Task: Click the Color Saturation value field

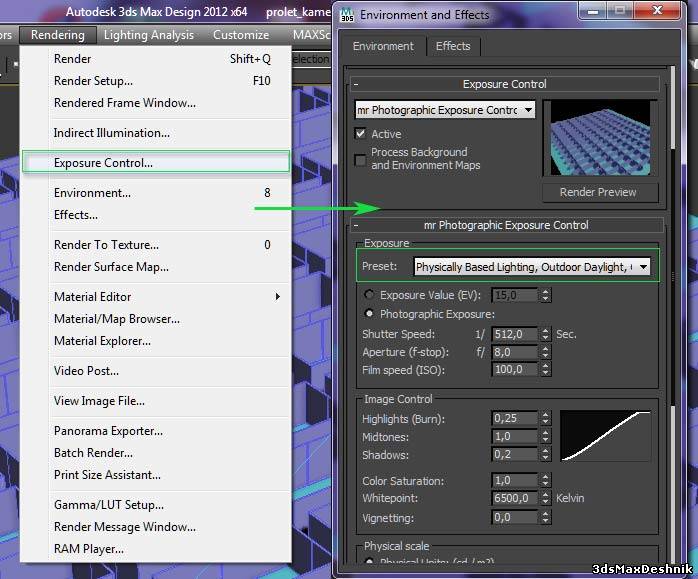Action: (515, 481)
